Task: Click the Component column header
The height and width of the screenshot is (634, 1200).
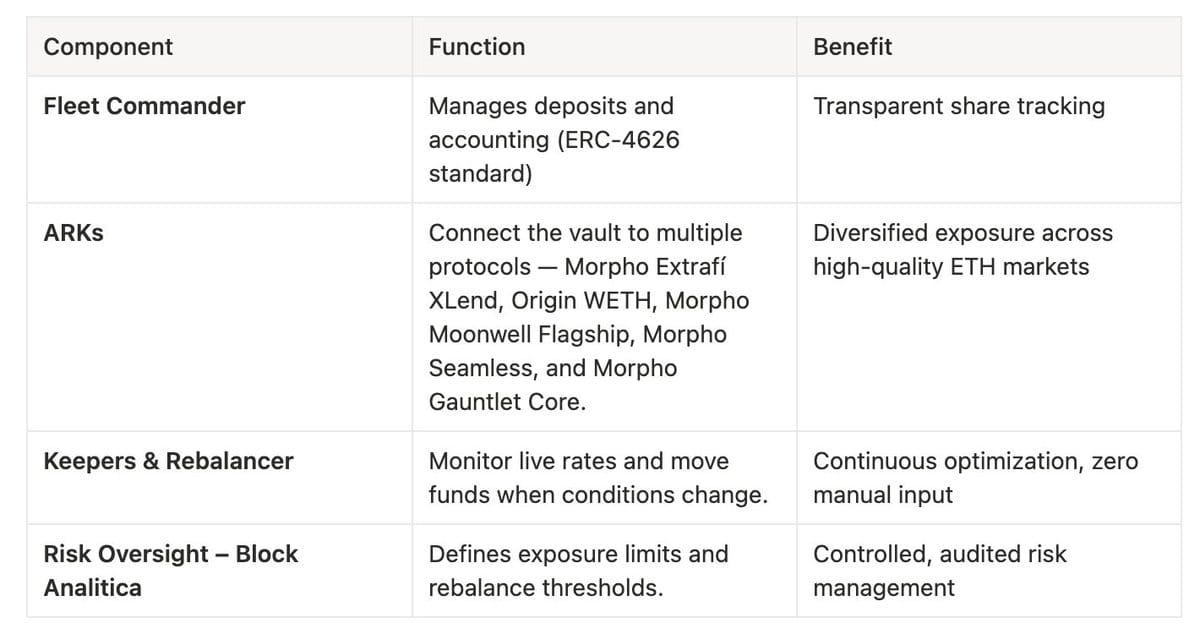Action: point(108,47)
